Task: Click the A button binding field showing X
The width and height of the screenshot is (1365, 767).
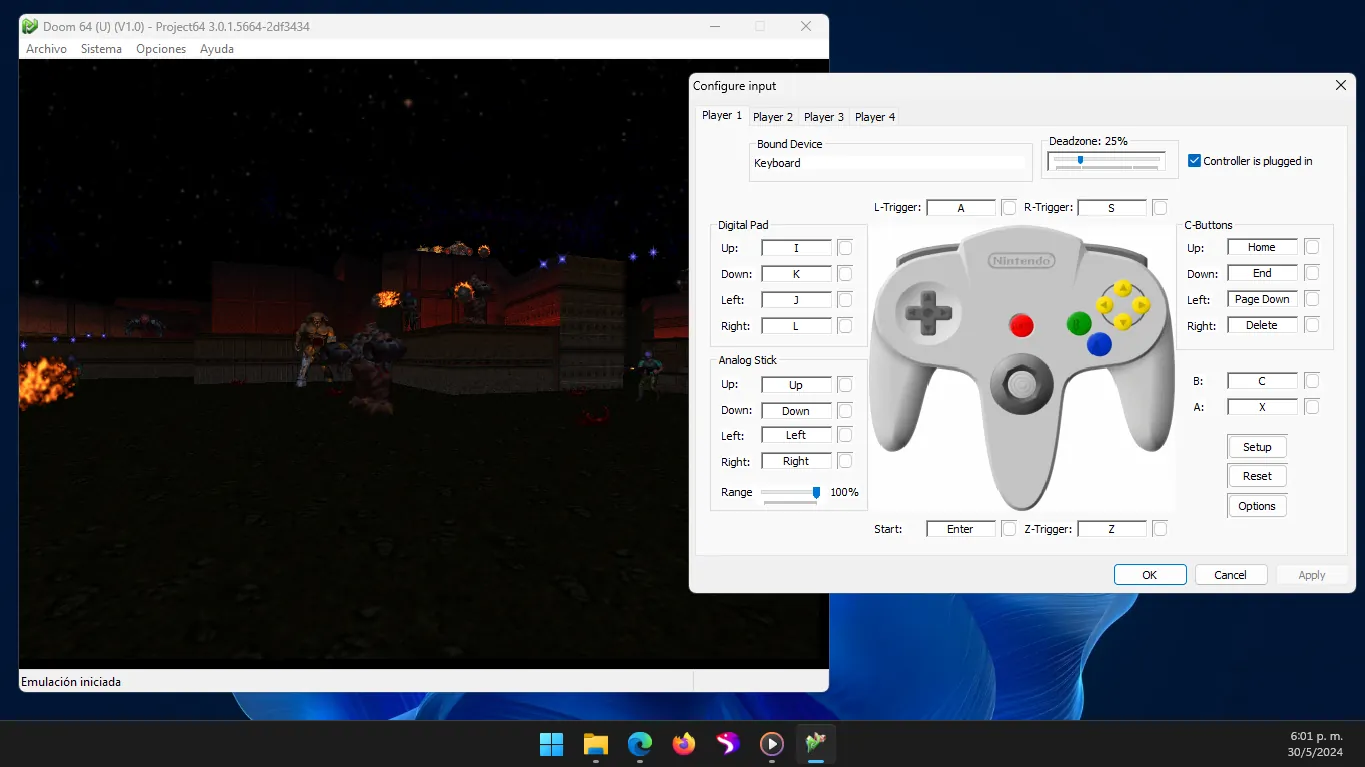Action: (x=1262, y=407)
